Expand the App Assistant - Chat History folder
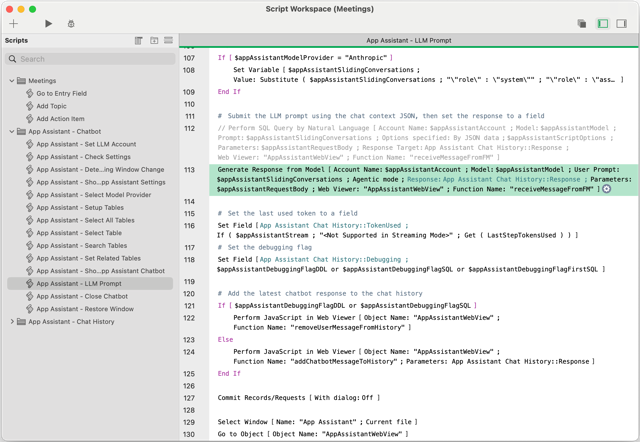The height and width of the screenshot is (442, 640). (12, 322)
